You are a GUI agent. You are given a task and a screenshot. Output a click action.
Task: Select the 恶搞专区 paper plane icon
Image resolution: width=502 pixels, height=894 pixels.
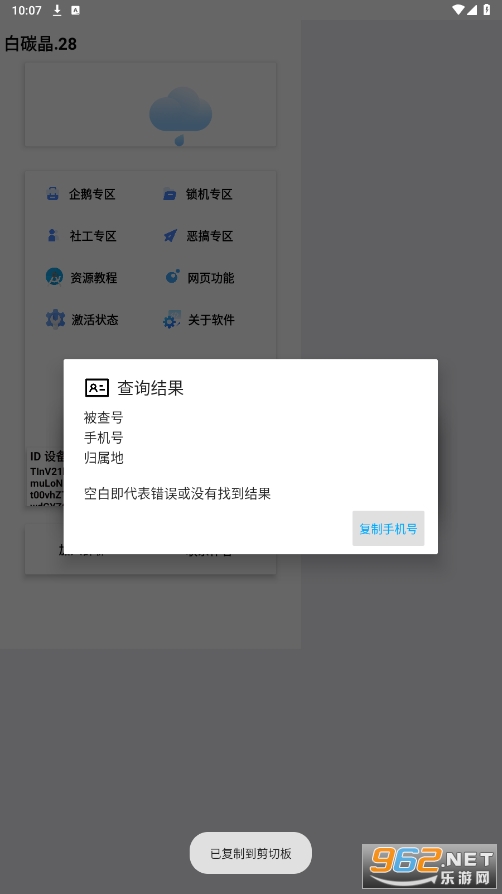(170, 235)
